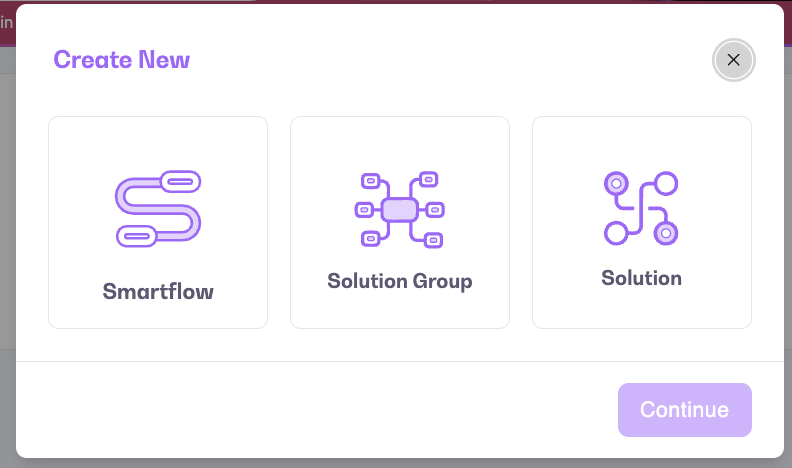Choose the Solution Group option card
Image resolution: width=792 pixels, height=468 pixels.
pos(400,223)
